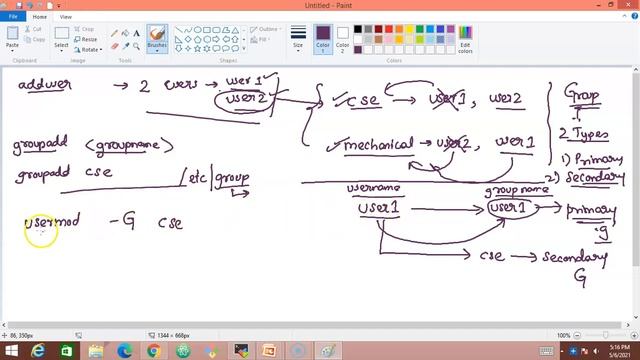Pick the black color swatch

pos(358,29)
